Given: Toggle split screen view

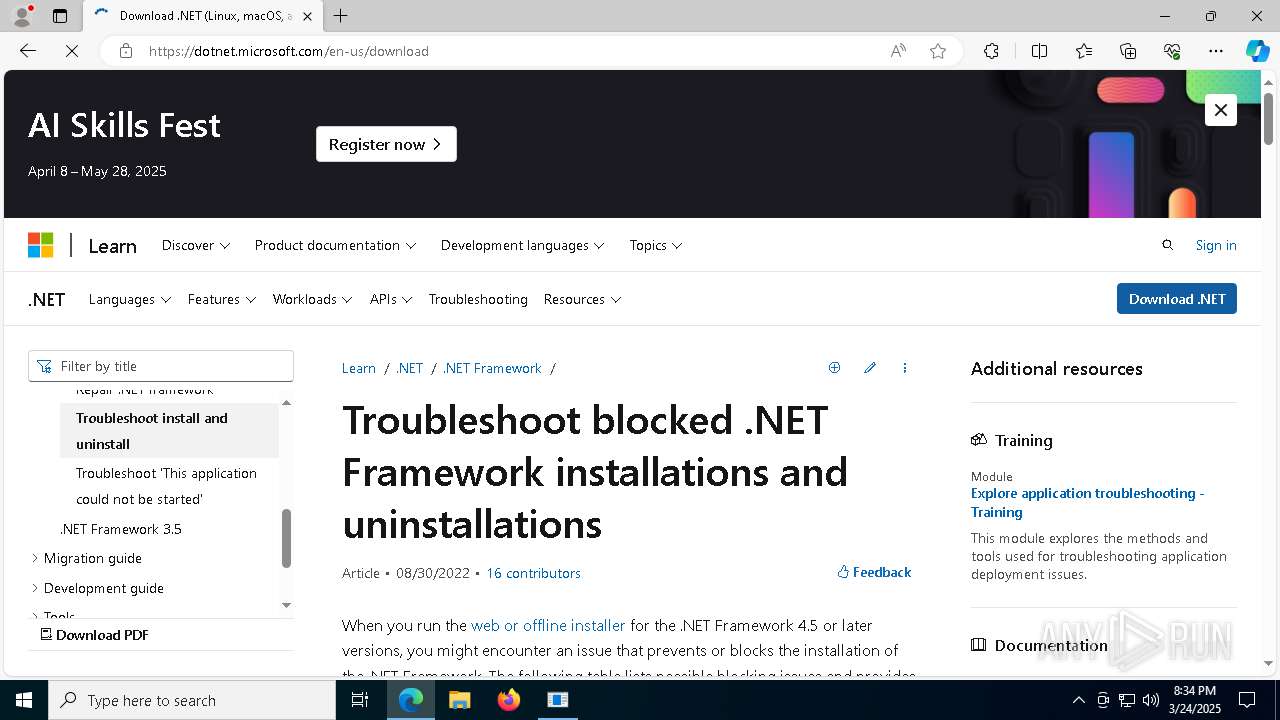Looking at the screenshot, I should tap(1039, 51).
